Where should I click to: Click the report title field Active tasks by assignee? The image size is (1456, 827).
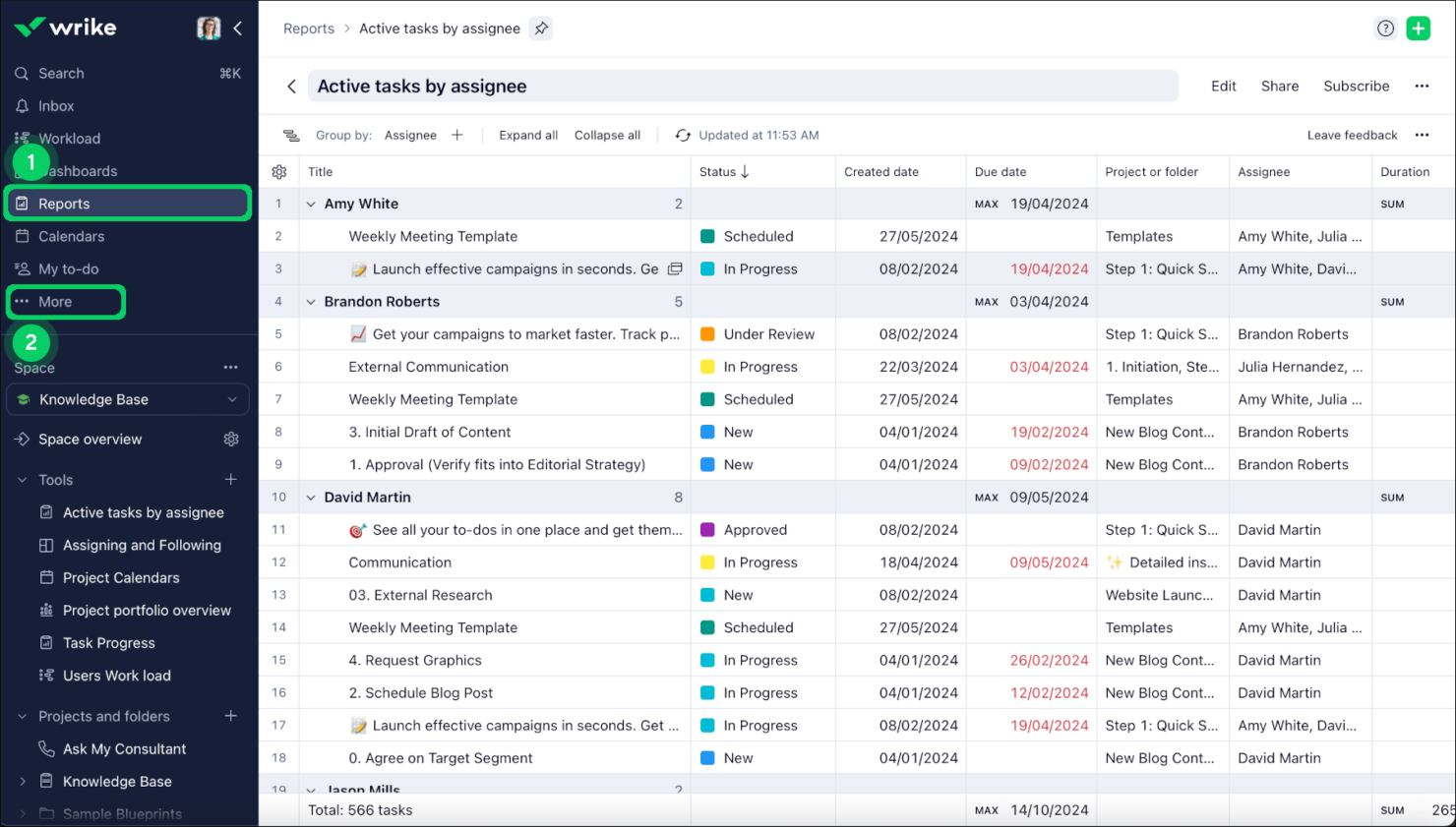(x=421, y=86)
